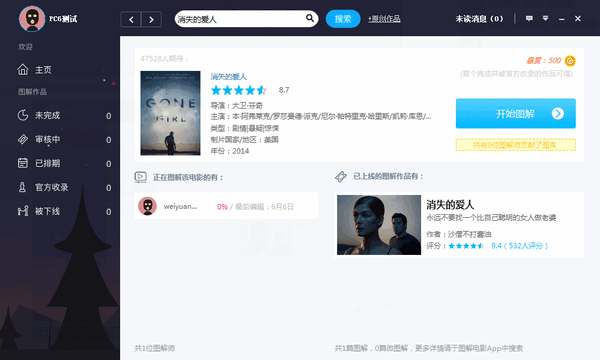
Task: Click the star rating of published work
Action: click(x=466, y=246)
